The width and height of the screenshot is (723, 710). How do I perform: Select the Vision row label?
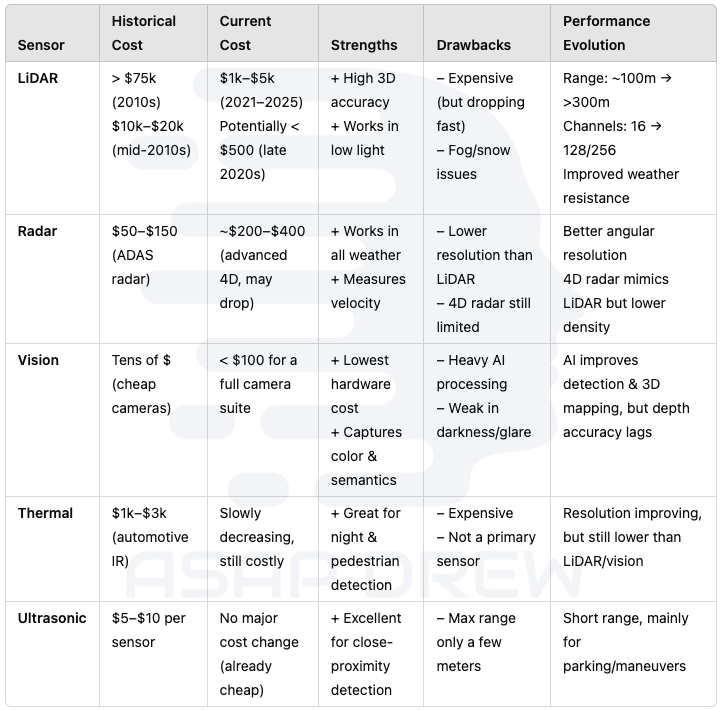[x=39, y=360]
